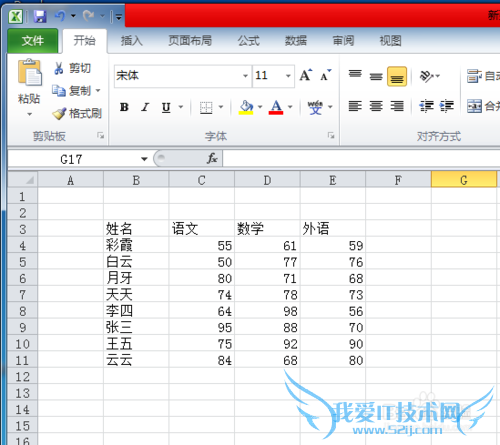Increase indent icon
Image resolution: width=500 pixels, height=445 pixels.
447,106
